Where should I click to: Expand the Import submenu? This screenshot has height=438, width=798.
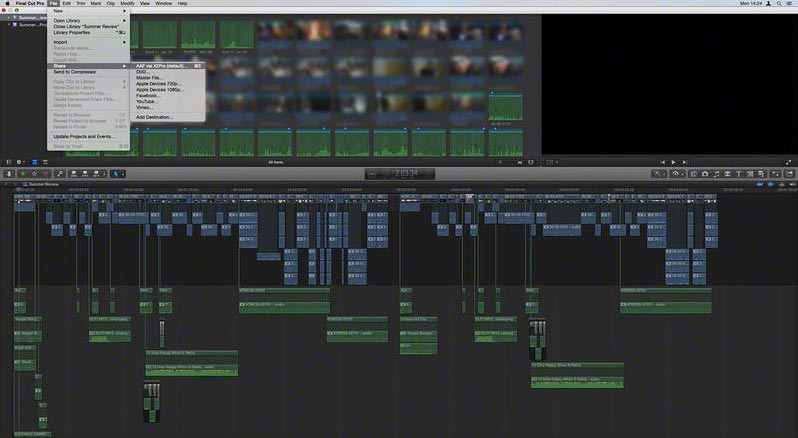tap(88, 42)
